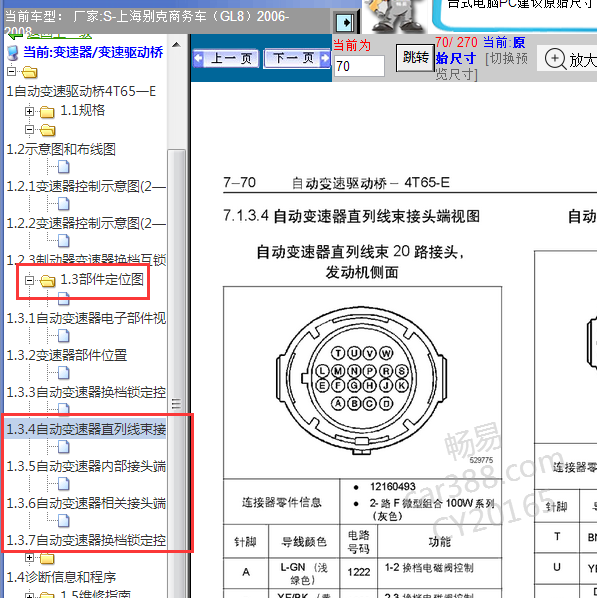Collapse the 1.3部件定位图 tree node
597x598 pixels.
(29, 280)
